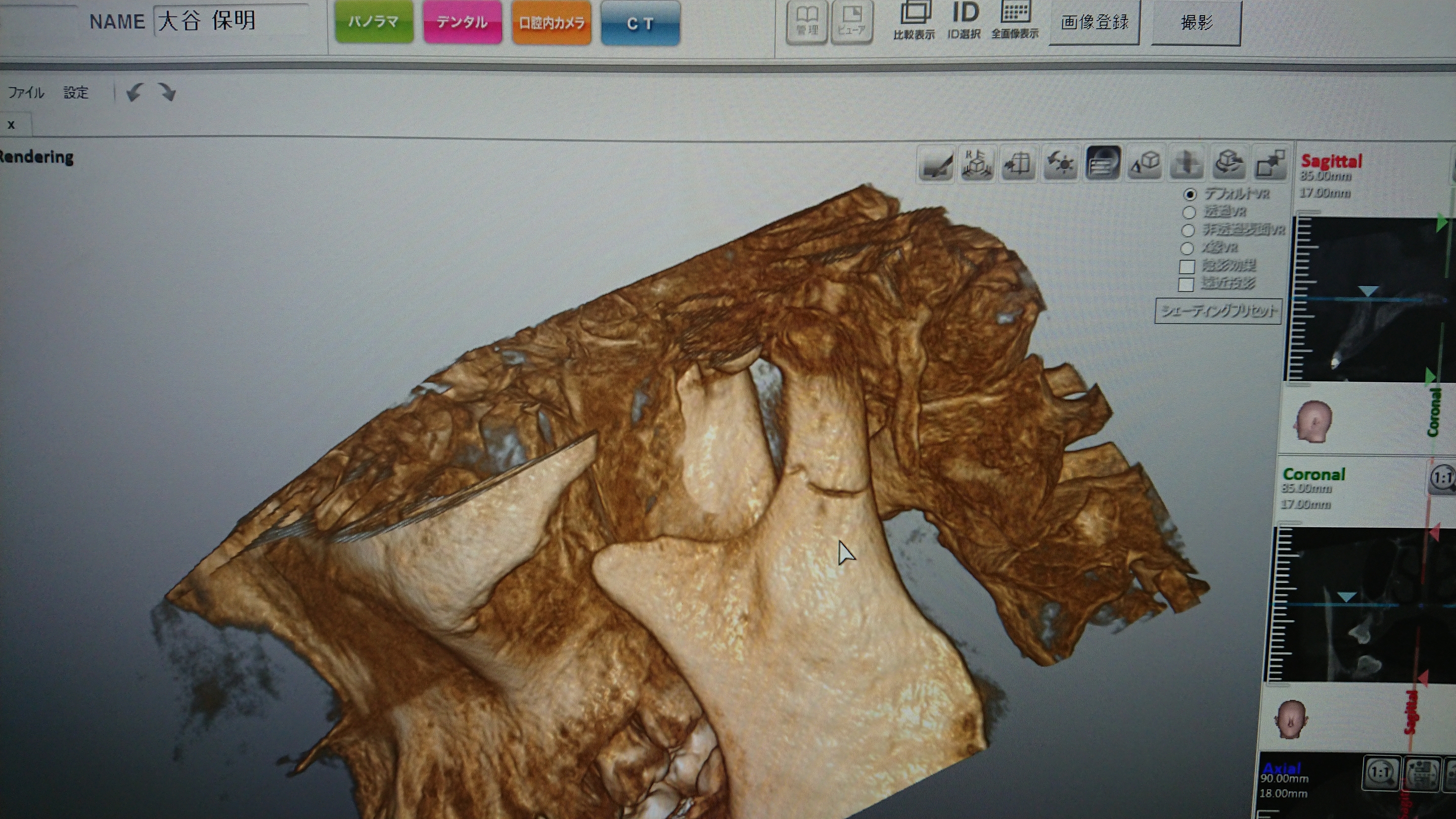Image resolution: width=1456 pixels, height=819 pixels.
Task: Click the pop-out window arrow icon
Action: click(x=1270, y=164)
